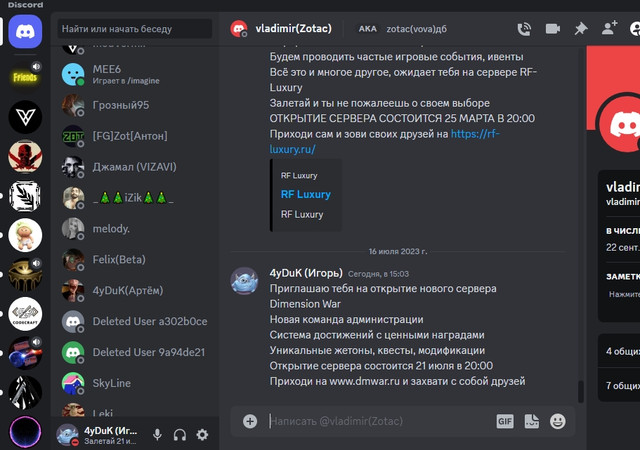The width and height of the screenshot is (640, 450).
Task: Toggle user profile panel icon
Action: click(635, 29)
